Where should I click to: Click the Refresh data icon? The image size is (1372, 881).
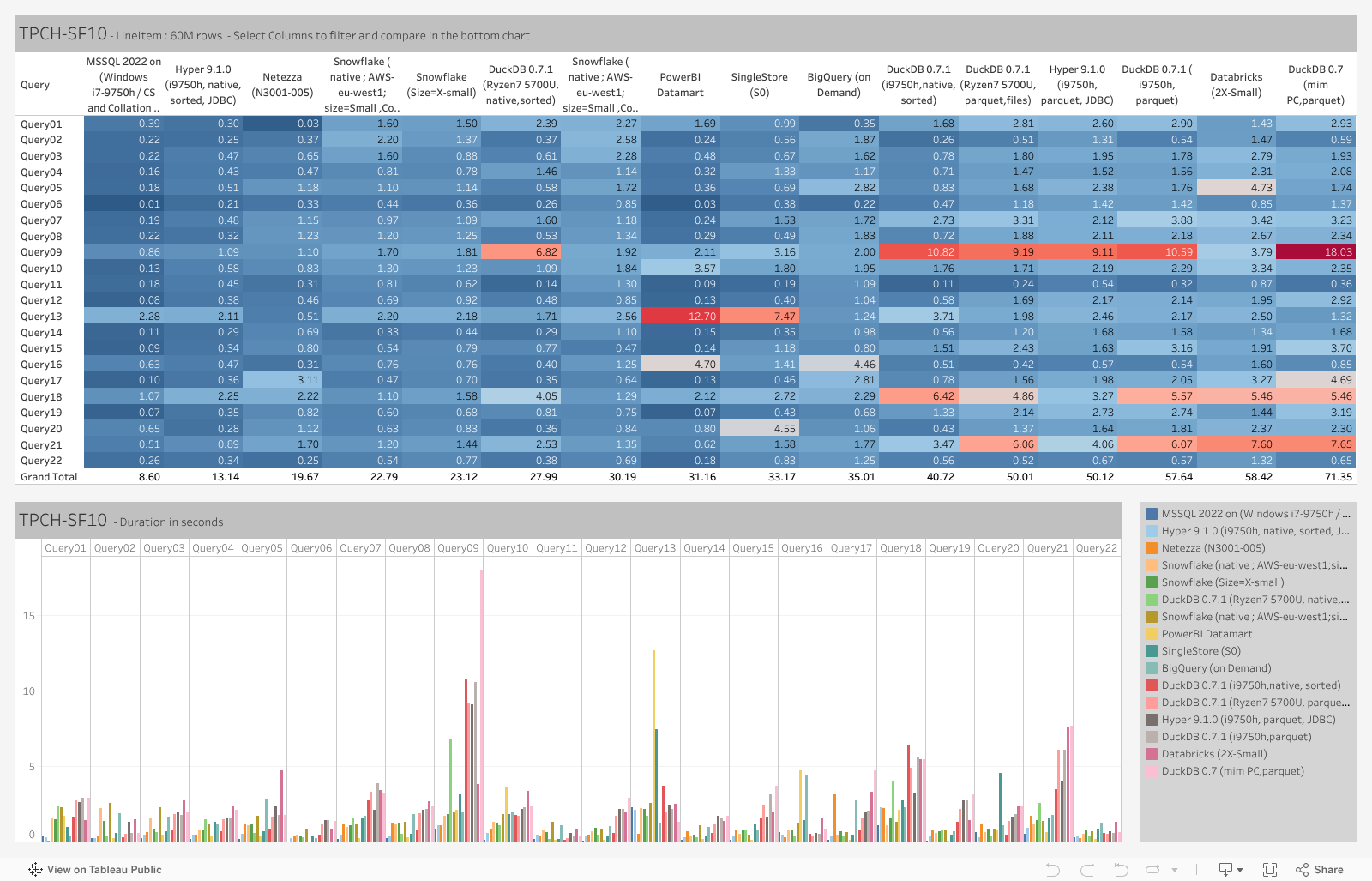(x=1153, y=870)
